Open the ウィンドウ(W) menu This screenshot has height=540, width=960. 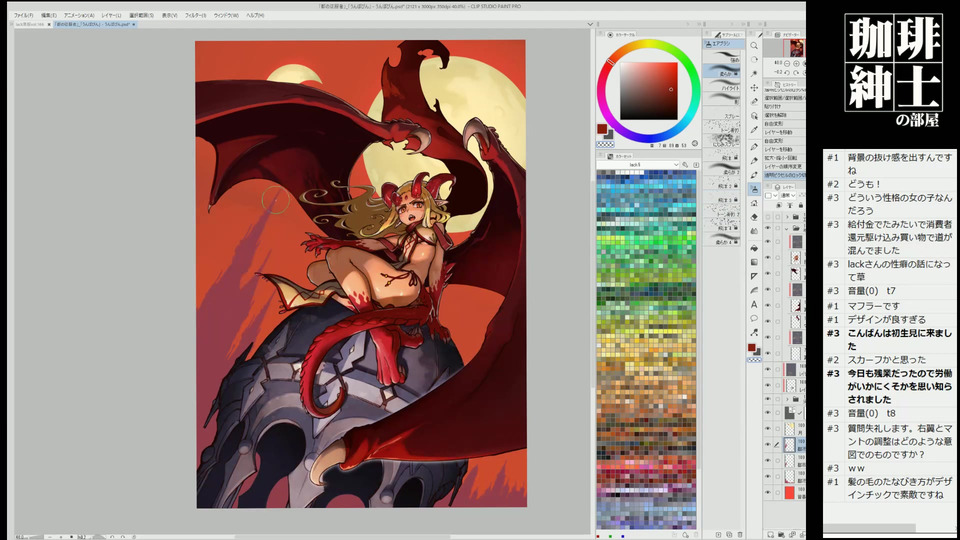click(226, 15)
